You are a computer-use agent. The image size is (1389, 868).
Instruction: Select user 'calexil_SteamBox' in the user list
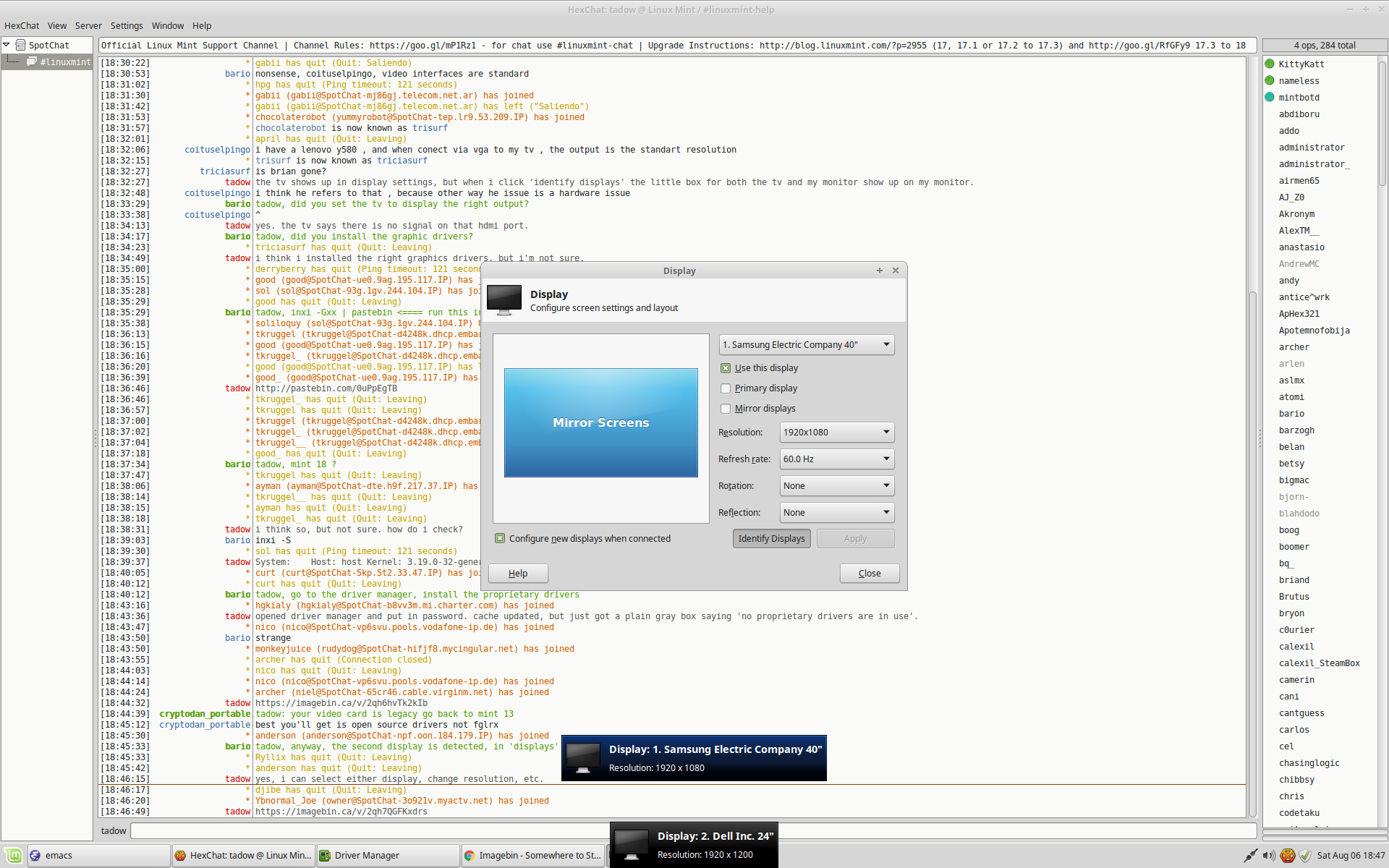(x=1320, y=663)
